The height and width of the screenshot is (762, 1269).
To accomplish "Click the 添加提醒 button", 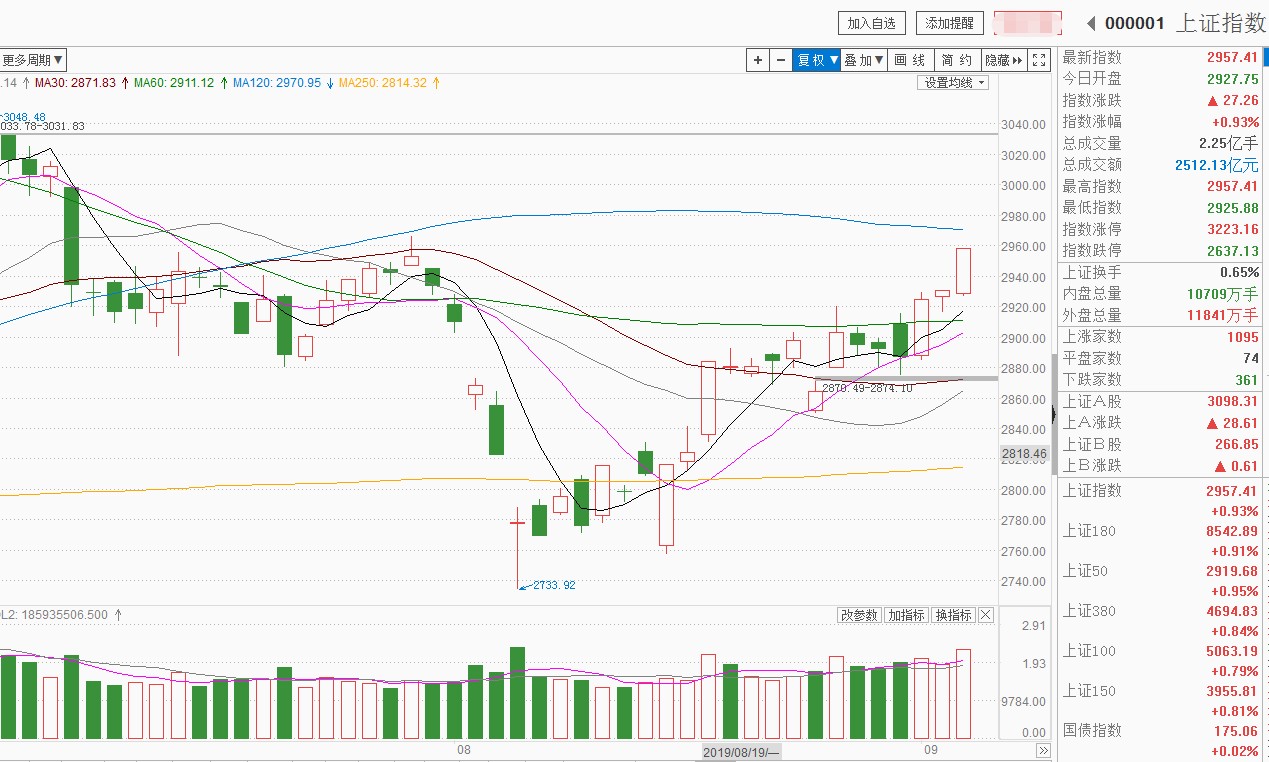I will coord(951,23).
